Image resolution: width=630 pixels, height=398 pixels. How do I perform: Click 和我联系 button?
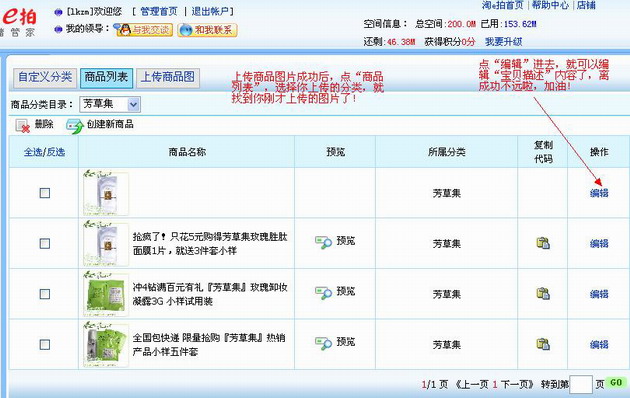(x=207, y=30)
